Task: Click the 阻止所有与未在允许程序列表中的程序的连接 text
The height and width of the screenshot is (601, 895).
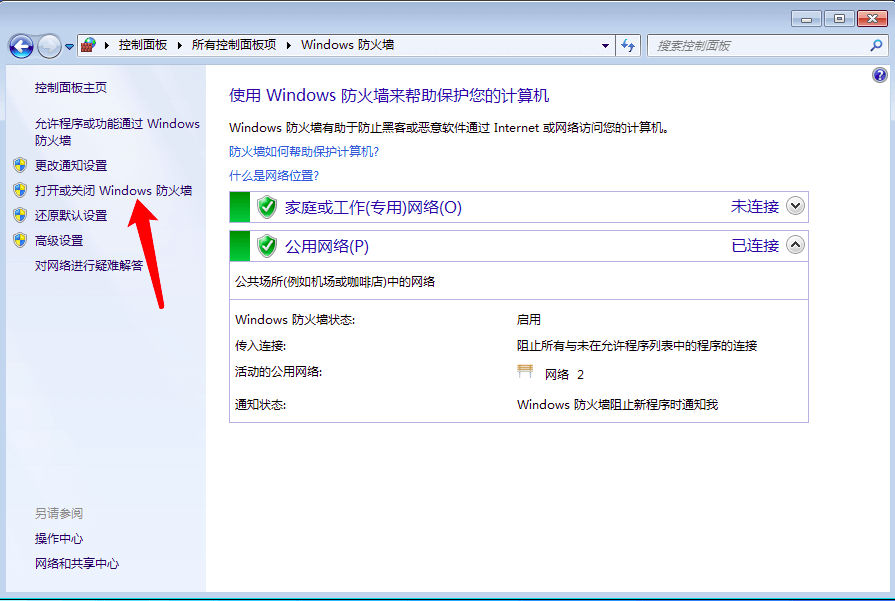Action: point(637,346)
